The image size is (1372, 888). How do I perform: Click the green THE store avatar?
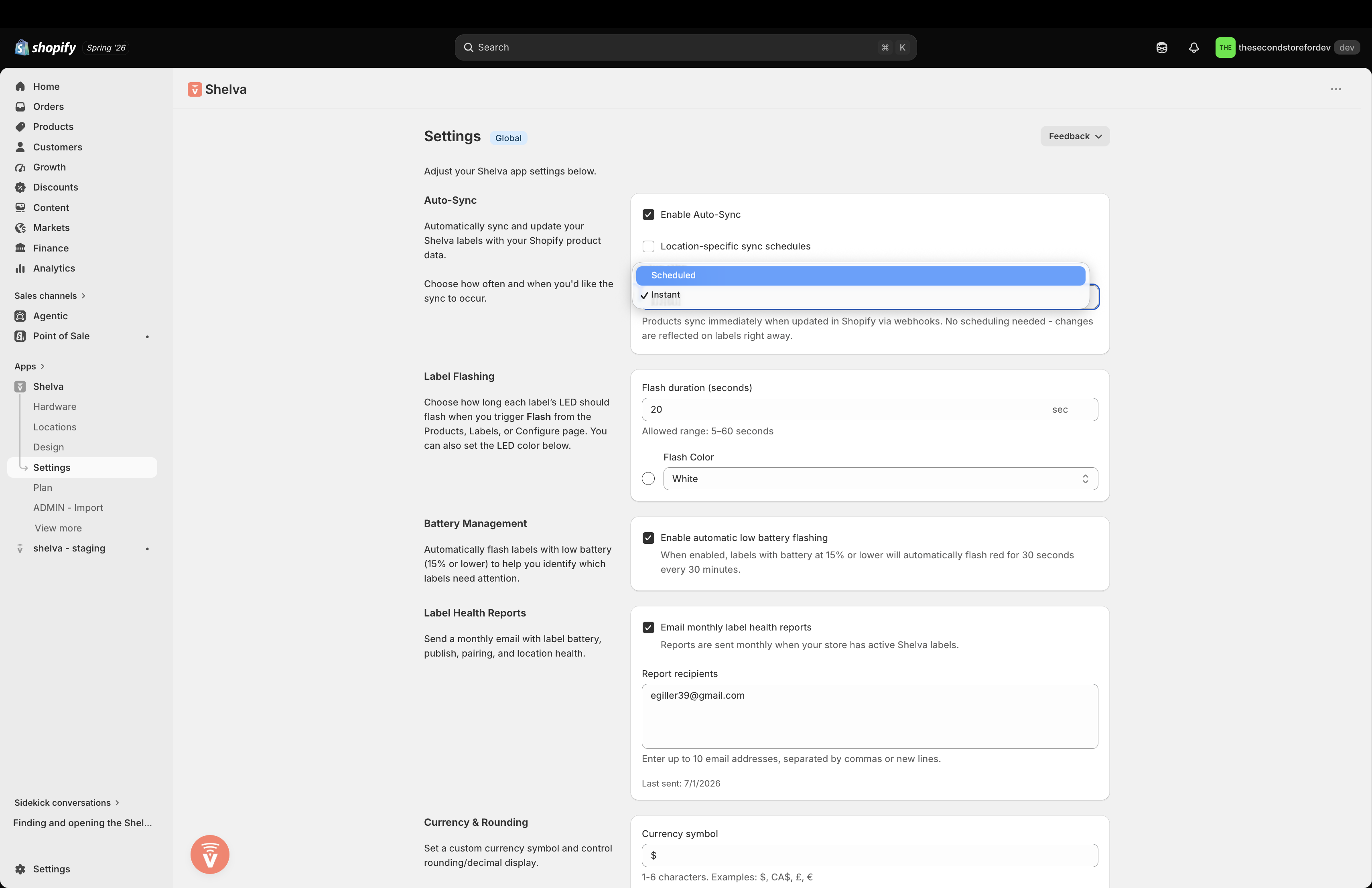1225,48
